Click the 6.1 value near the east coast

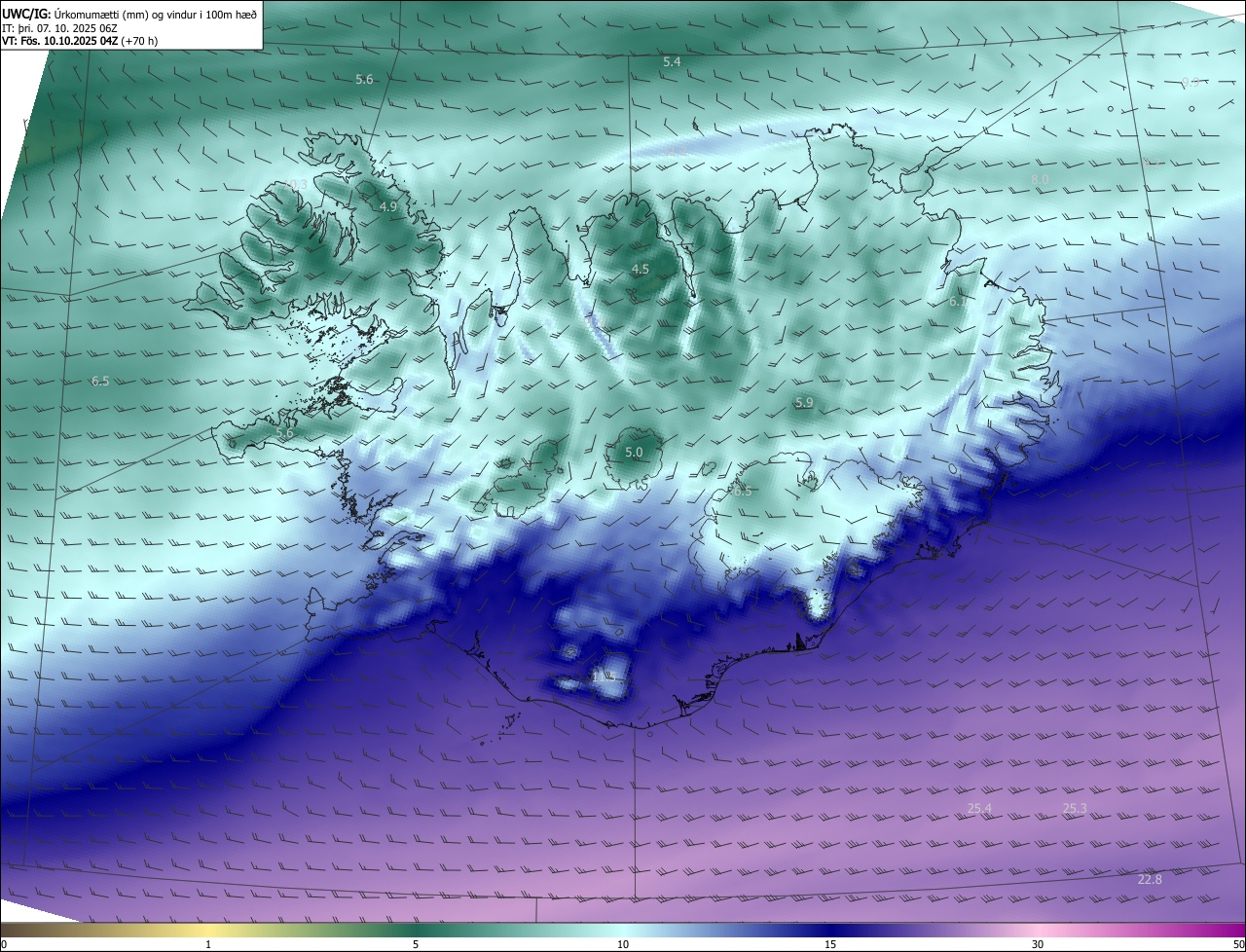(x=958, y=302)
